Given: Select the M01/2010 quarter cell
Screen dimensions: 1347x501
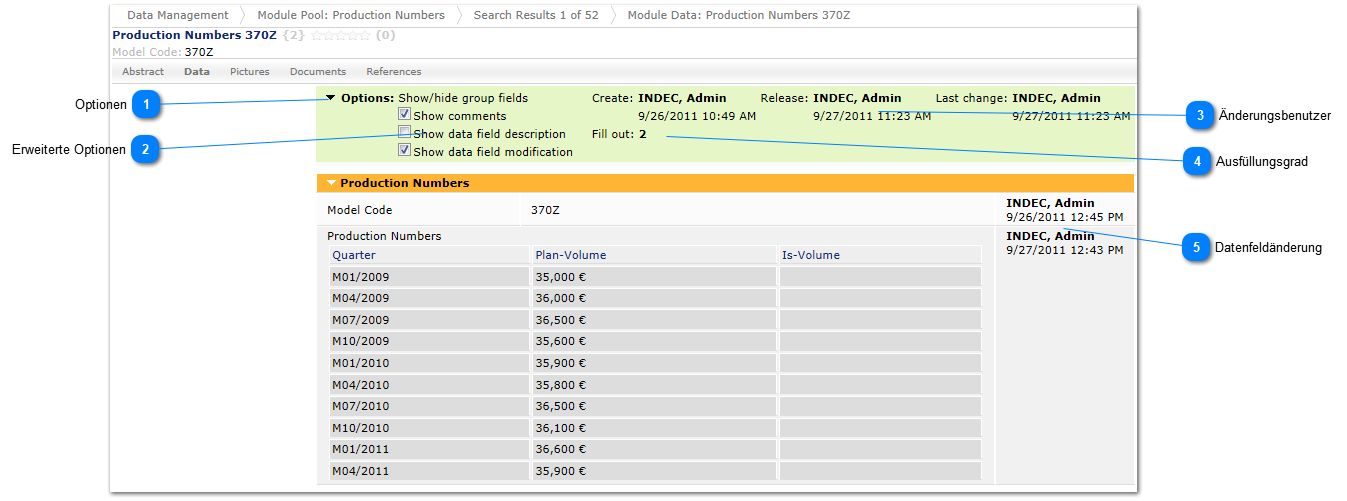Looking at the screenshot, I should point(428,363).
